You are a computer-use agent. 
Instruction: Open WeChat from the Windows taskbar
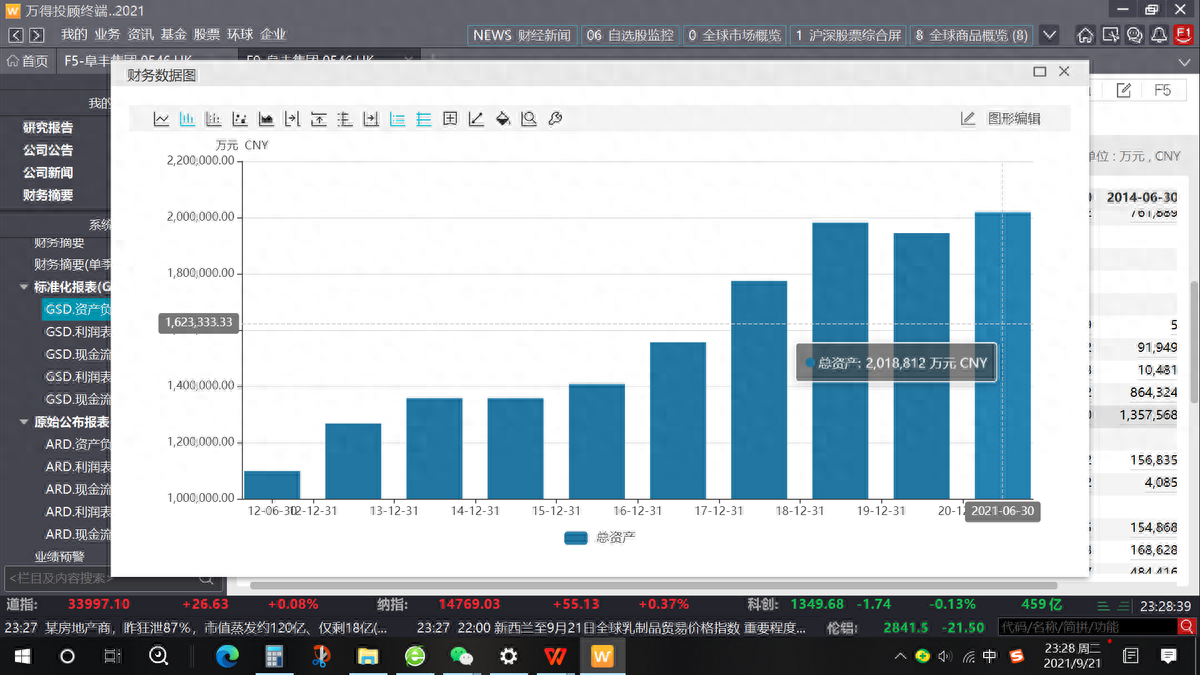point(461,656)
